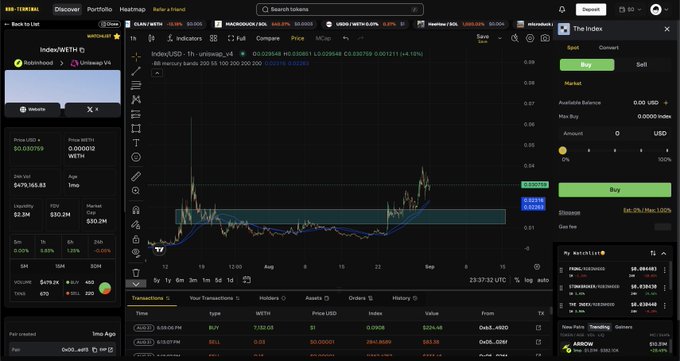Open Slippage settings
Image resolution: width=680 pixels, height=361 pixels.
tap(569, 212)
